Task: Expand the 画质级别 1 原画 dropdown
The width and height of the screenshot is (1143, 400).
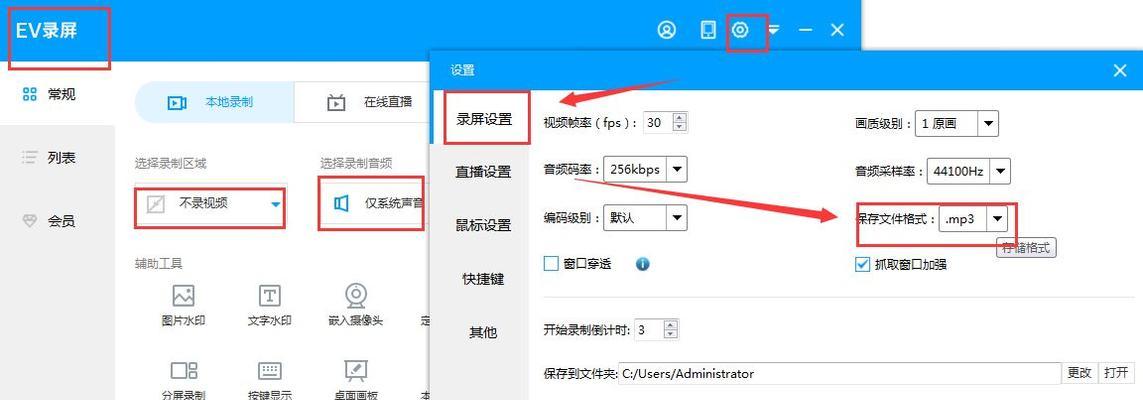Action: pos(988,123)
